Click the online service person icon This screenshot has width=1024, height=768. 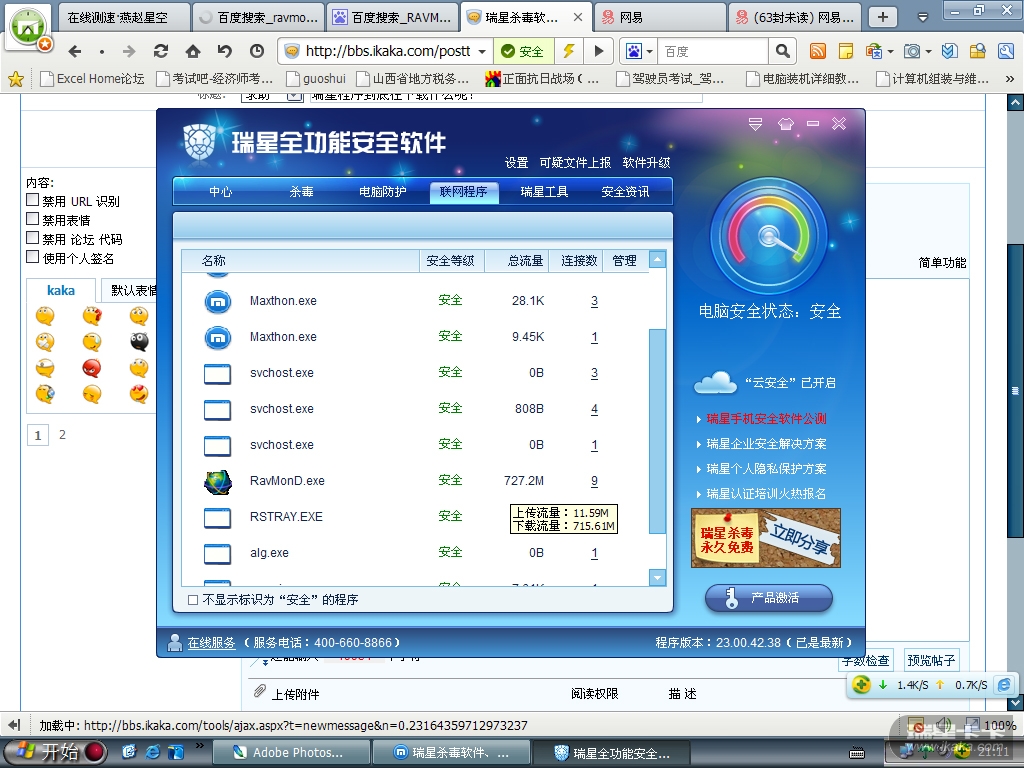174,643
